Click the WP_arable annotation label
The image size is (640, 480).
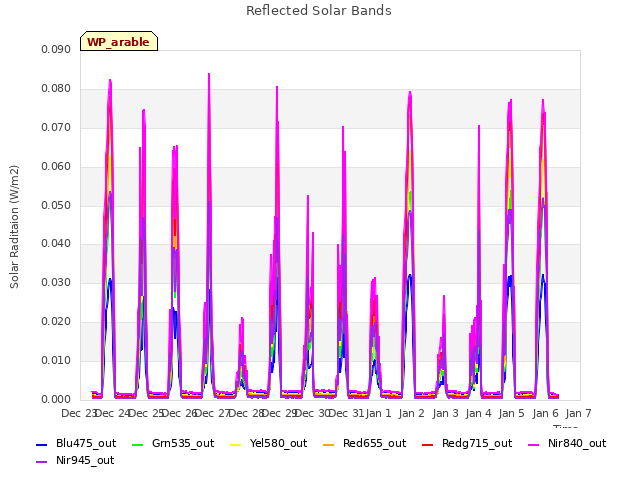click(x=119, y=42)
